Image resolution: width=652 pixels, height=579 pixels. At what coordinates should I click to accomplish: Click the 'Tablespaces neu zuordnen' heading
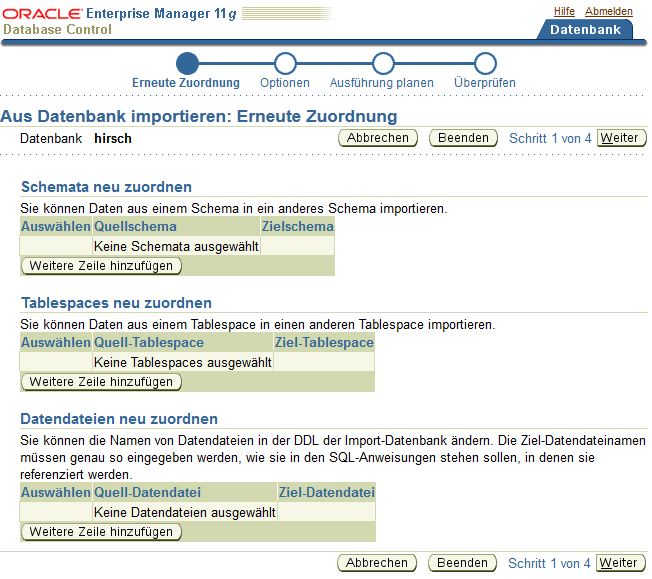pos(116,303)
